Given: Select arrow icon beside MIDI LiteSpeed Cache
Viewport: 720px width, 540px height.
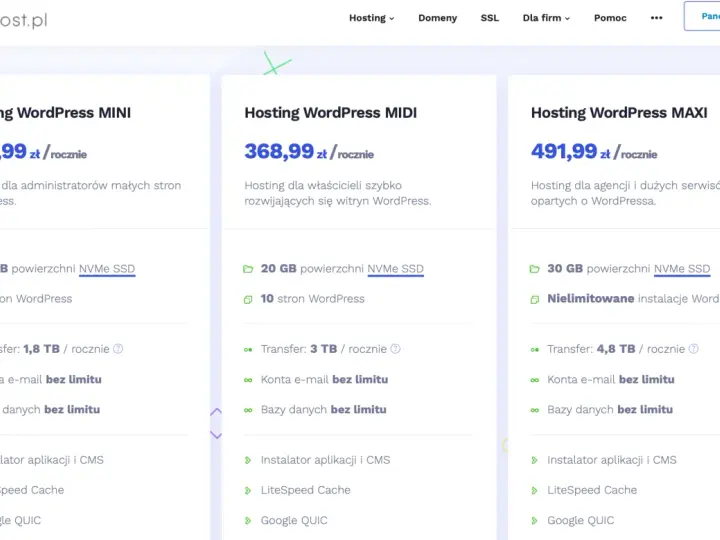Looking at the screenshot, I should [248, 490].
